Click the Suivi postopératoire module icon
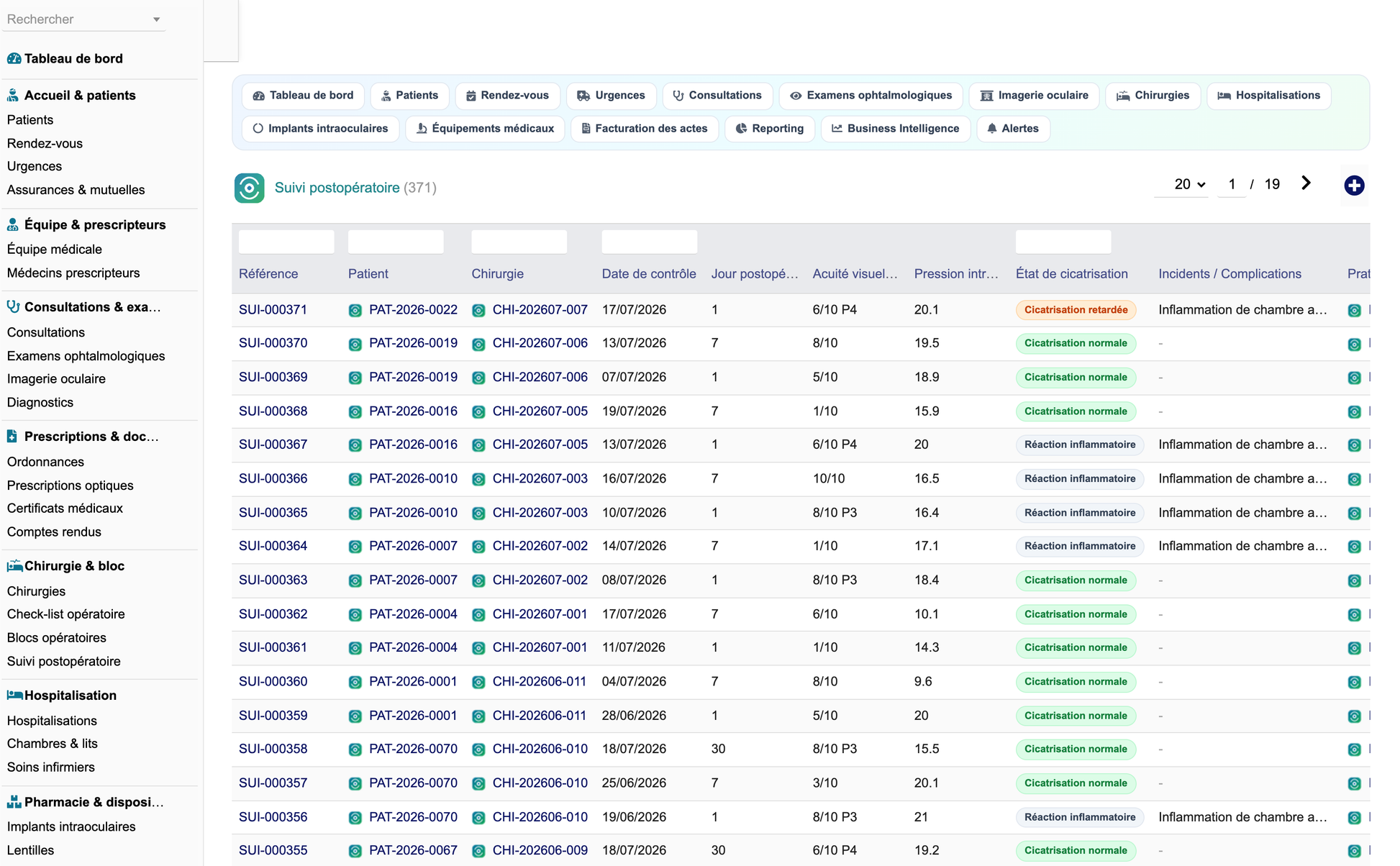 pos(249,188)
